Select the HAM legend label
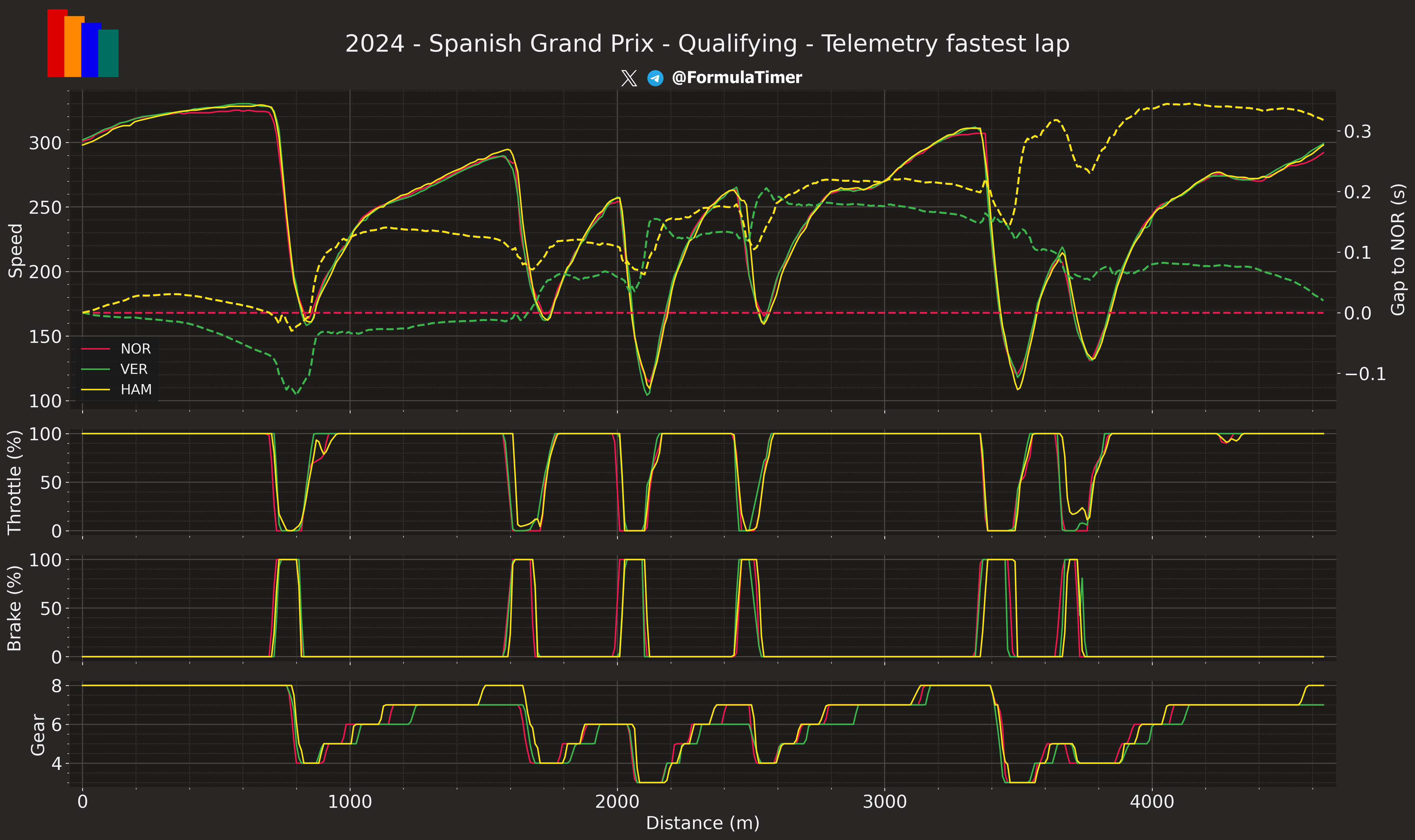1415x840 pixels. [136, 390]
